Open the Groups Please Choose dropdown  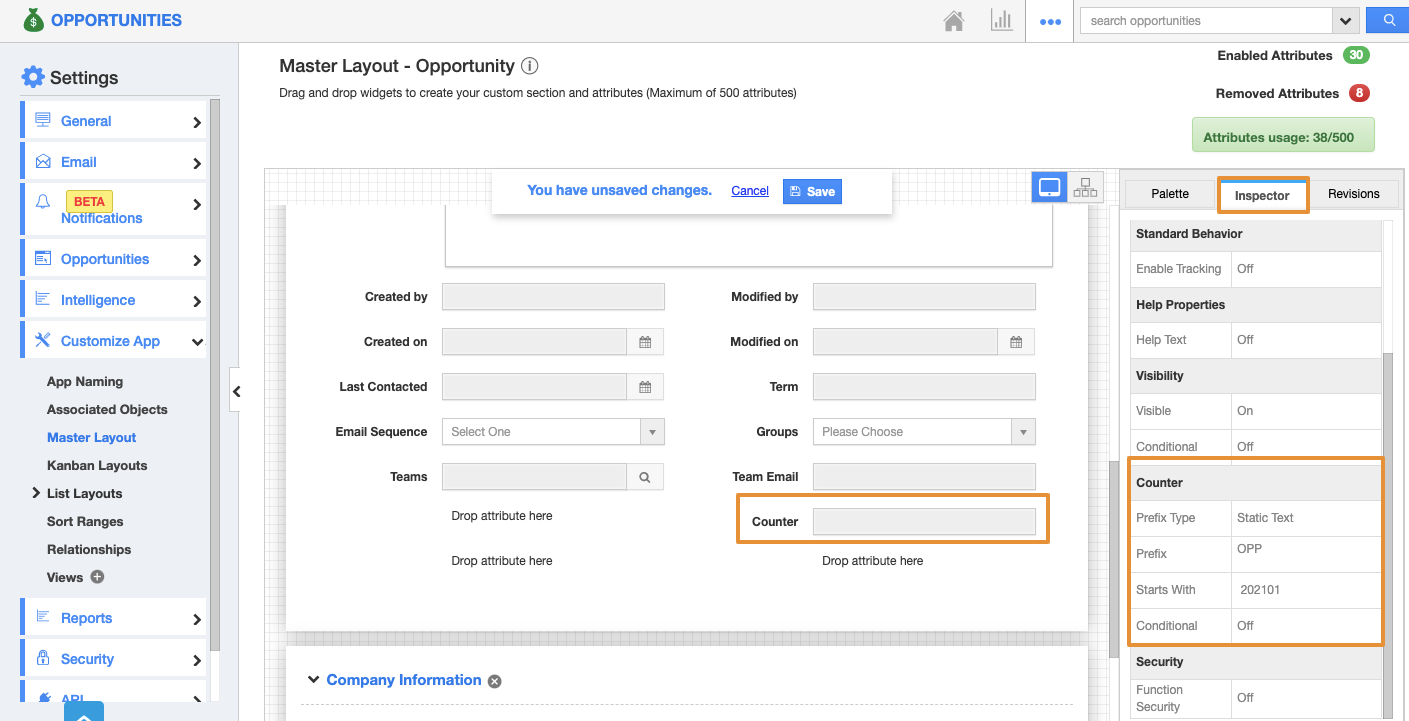click(923, 432)
